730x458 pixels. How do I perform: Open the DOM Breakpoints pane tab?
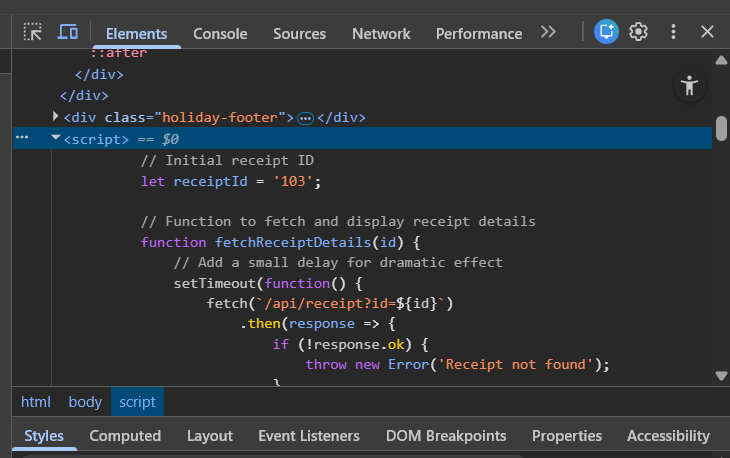(446, 436)
